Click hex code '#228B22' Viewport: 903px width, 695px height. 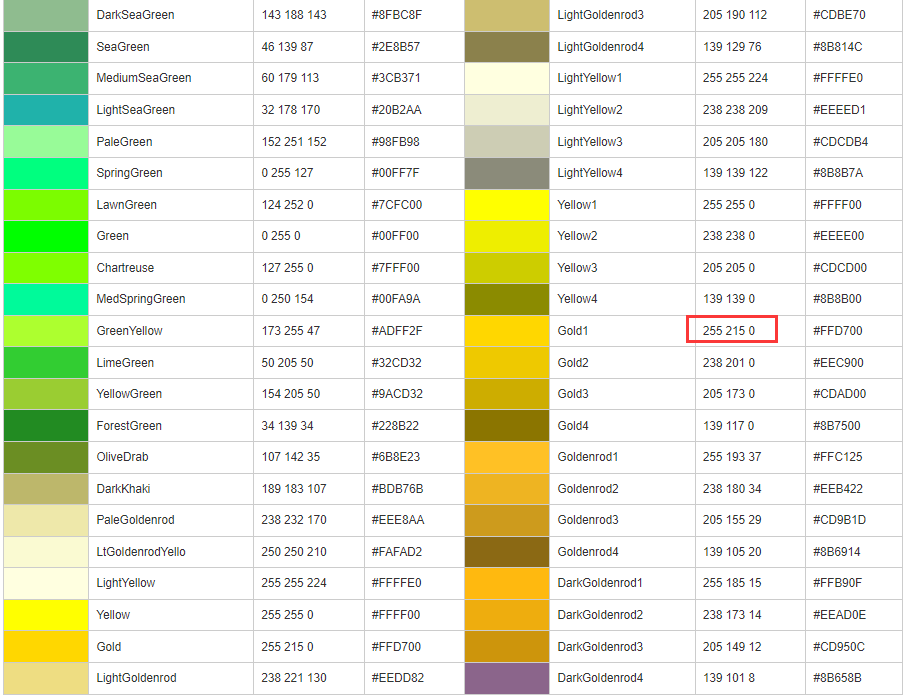[x=395, y=426]
